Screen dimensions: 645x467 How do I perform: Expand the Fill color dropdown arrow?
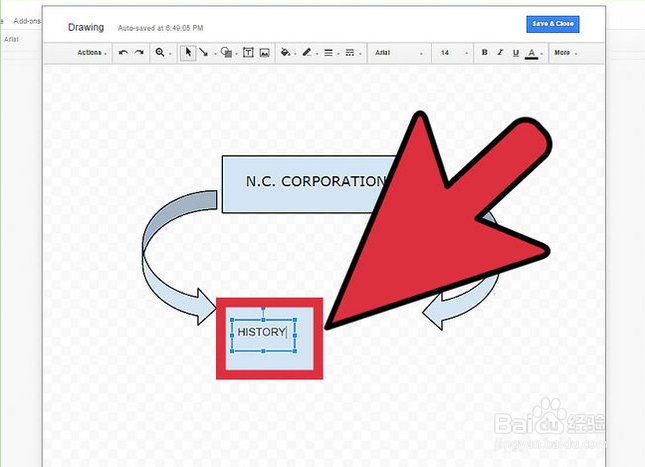pos(295,54)
